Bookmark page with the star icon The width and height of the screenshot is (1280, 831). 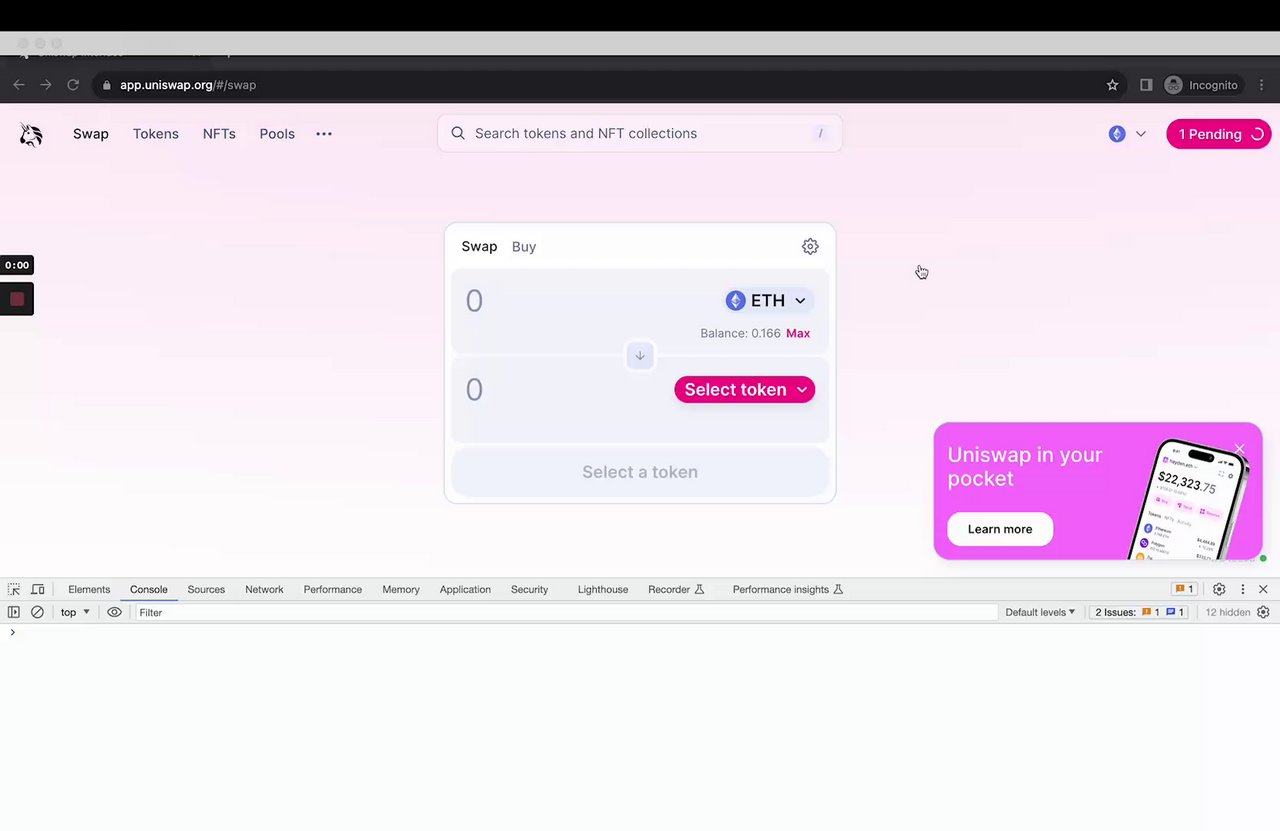coord(1112,85)
